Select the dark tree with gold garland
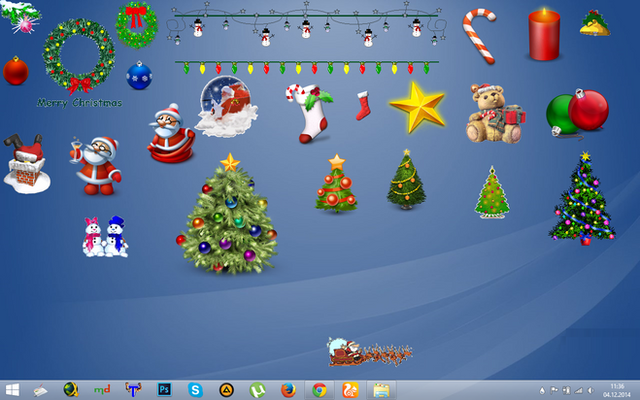640x400 pixels. pyautogui.click(x=406, y=179)
